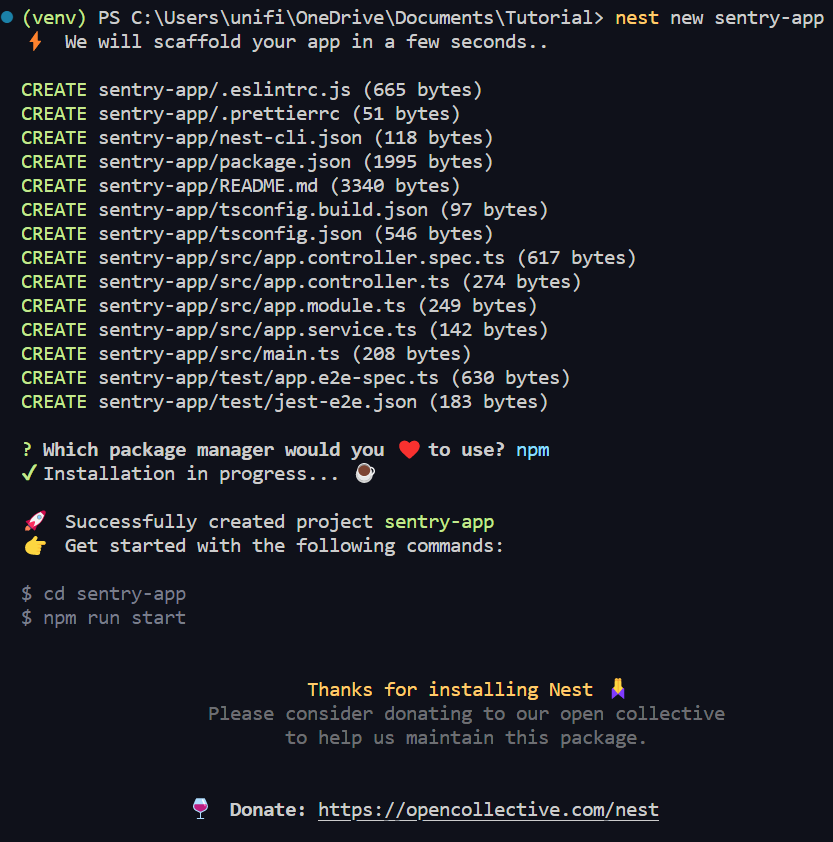Click the blue command status dot
Image resolution: width=833 pixels, height=842 pixels.
click(7, 17)
